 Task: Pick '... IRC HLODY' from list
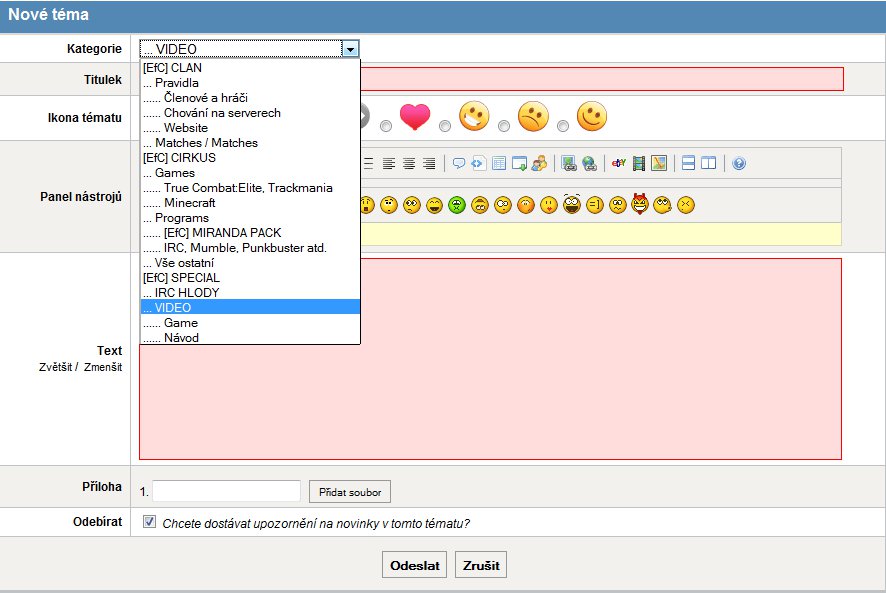[x=250, y=293]
